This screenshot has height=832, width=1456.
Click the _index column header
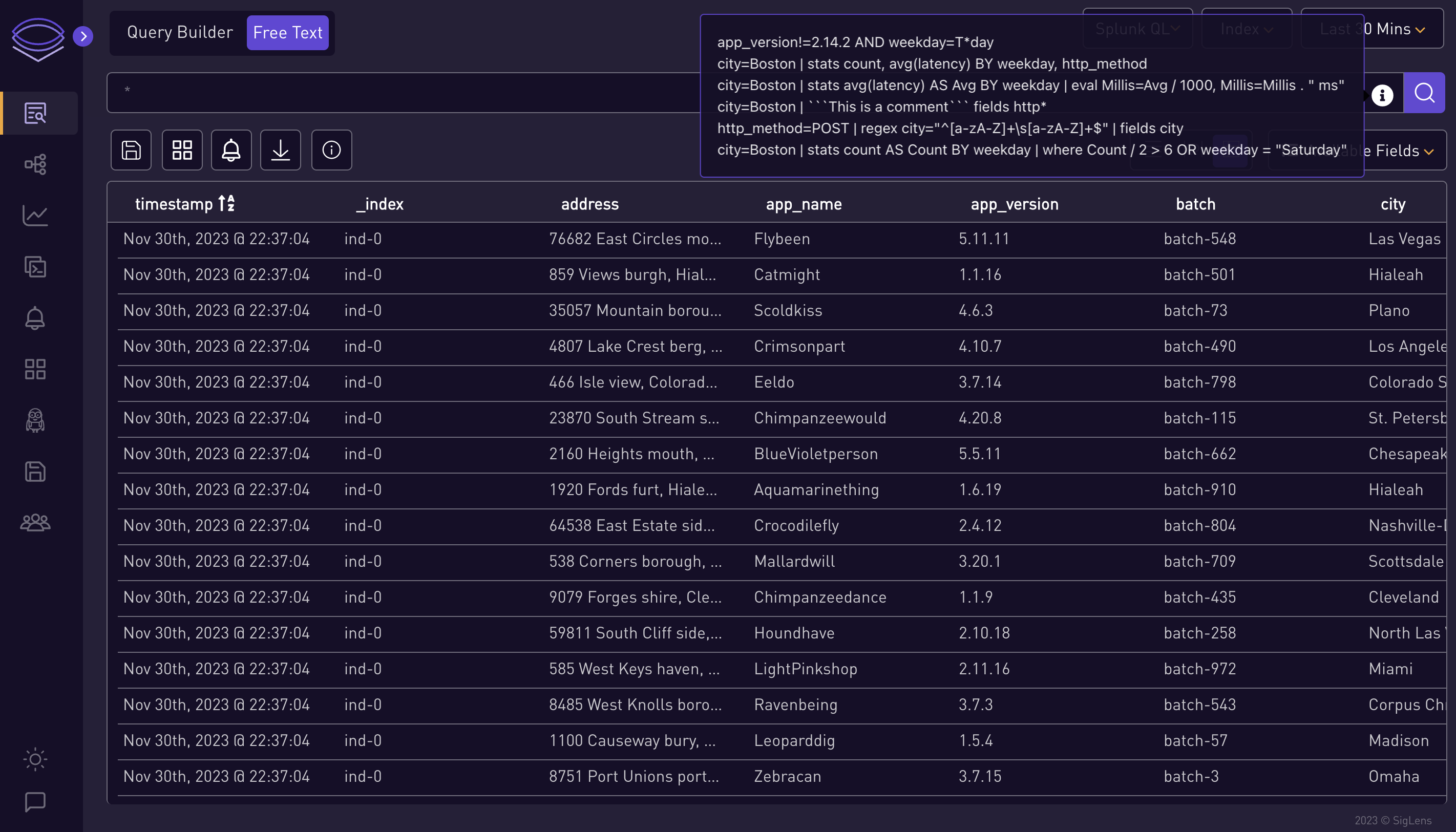[x=379, y=204]
